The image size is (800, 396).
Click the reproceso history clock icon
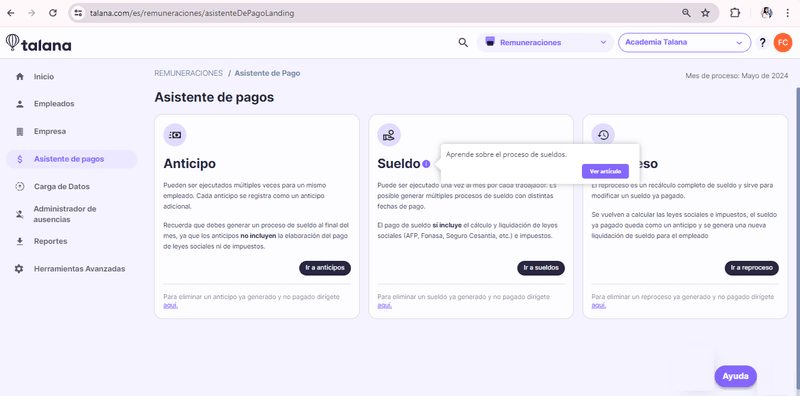[603, 135]
